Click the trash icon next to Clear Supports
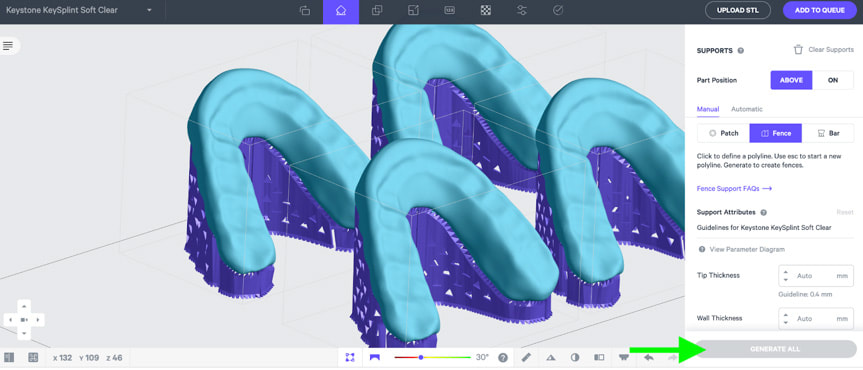The image size is (863, 370). click(x=798, y=50)
